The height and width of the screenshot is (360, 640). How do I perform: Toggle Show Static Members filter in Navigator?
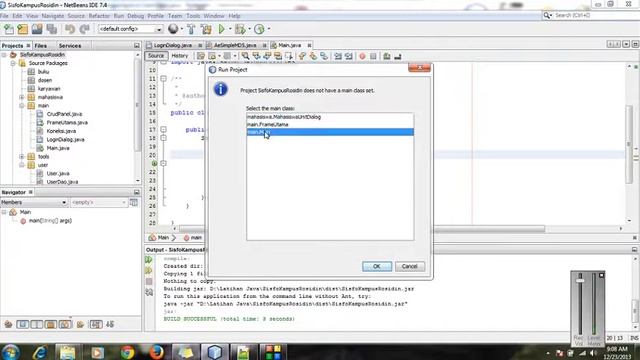[37, 324]
